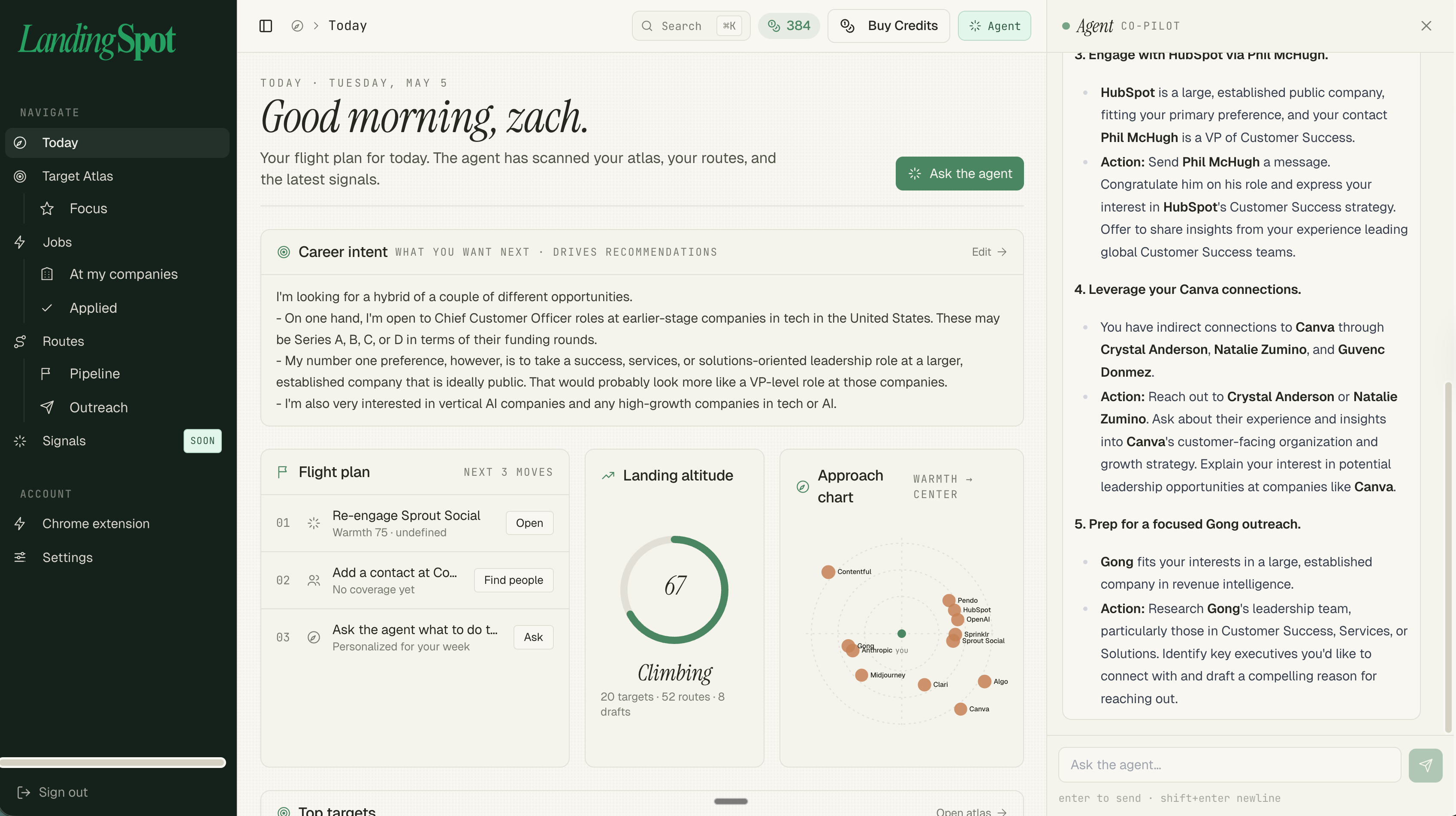Click the sparkle icon in Re-engage Sprout Social row

[x=314, y=523]
